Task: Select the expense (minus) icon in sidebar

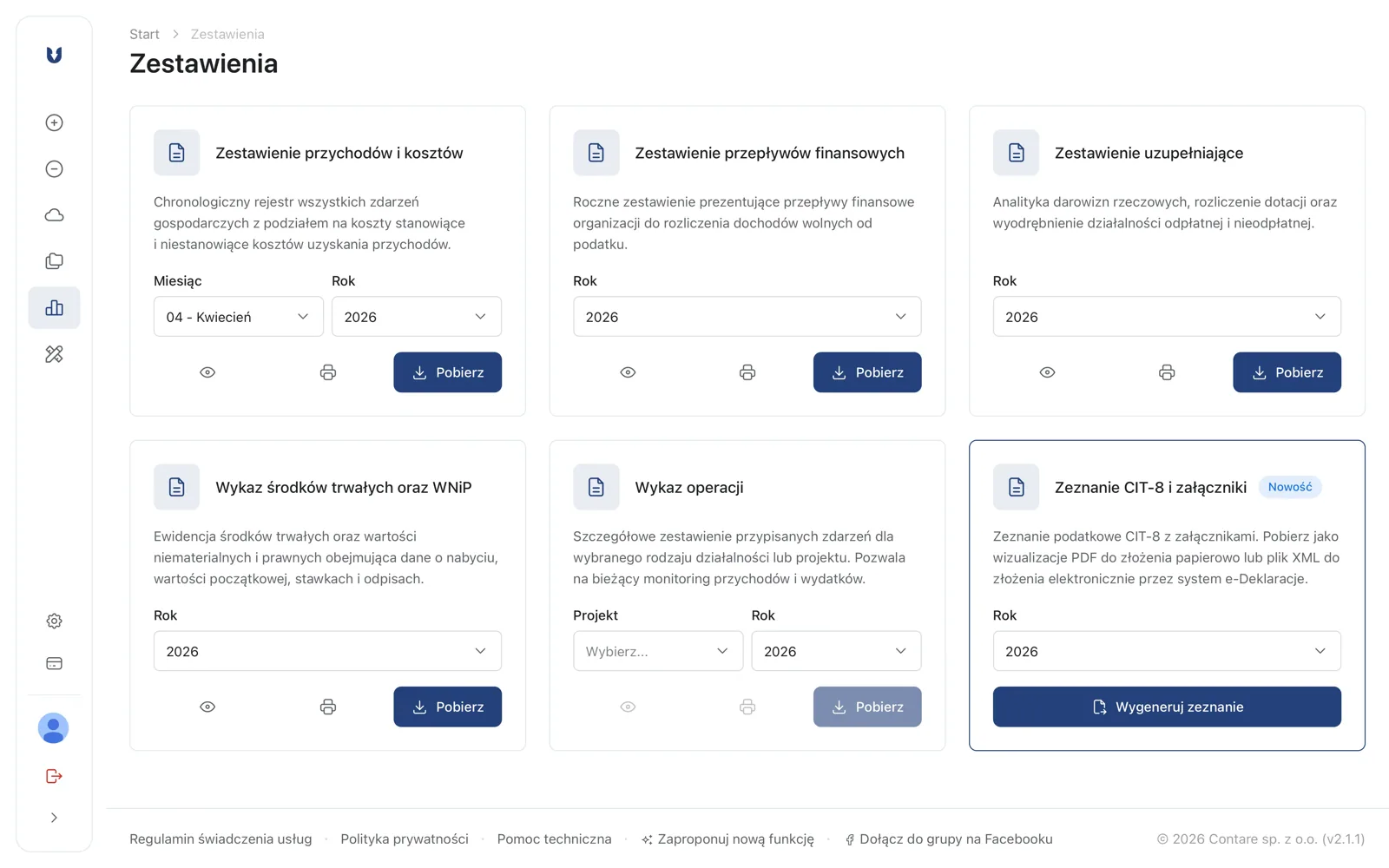Action: (x=54, y=168)
